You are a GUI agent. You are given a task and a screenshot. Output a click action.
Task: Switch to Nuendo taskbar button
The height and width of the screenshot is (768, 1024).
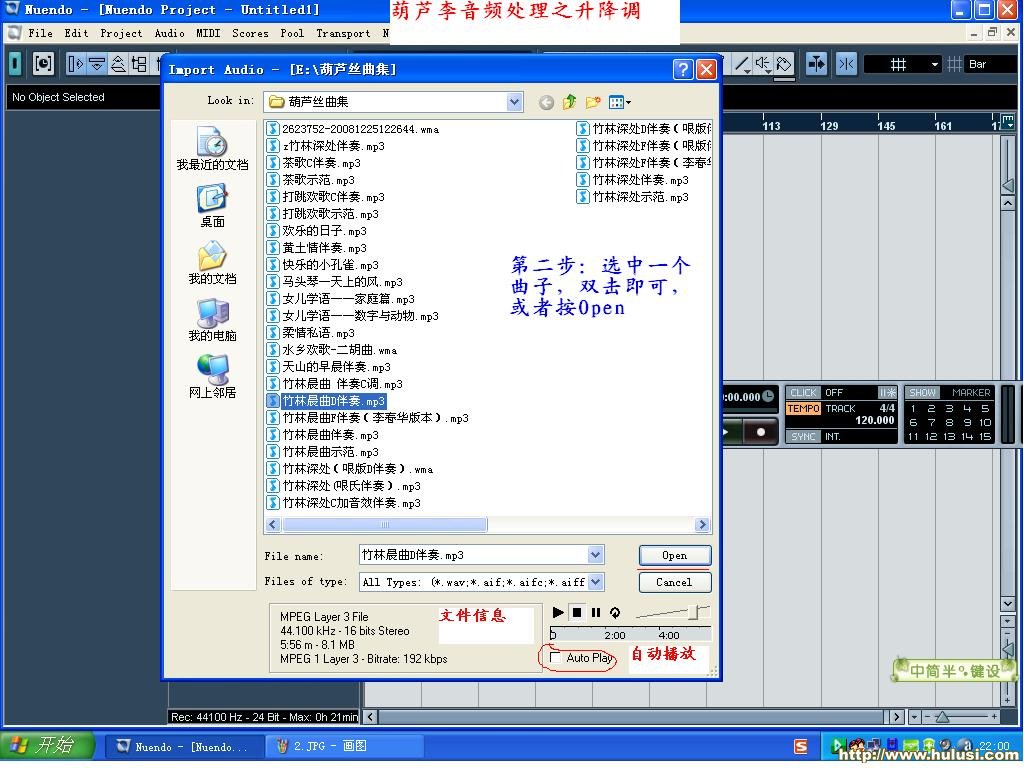(x=183, y=746)
